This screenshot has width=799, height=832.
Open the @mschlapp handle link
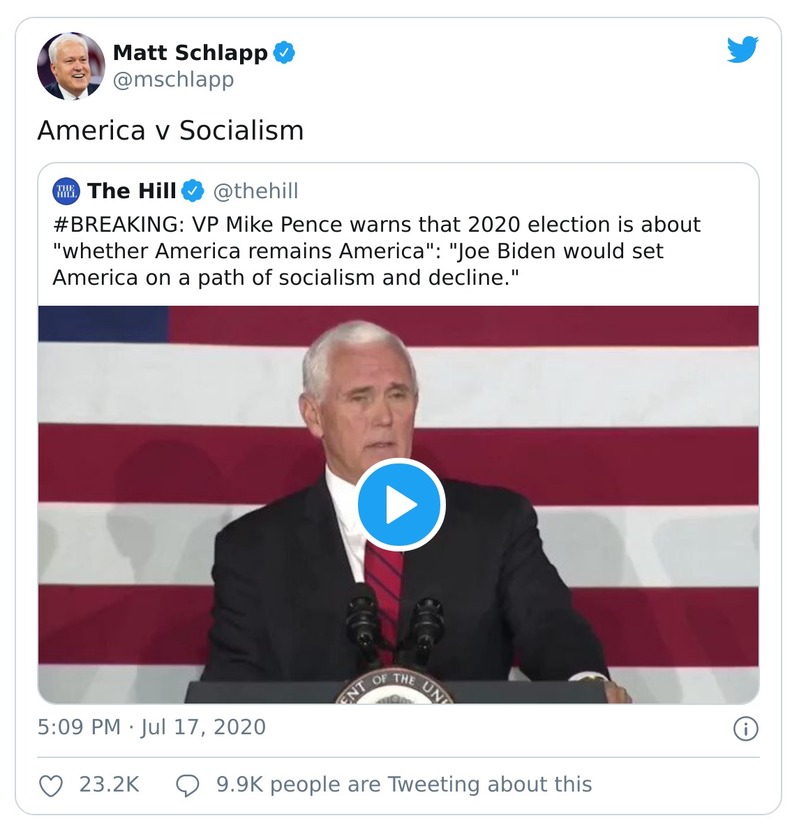173,80
